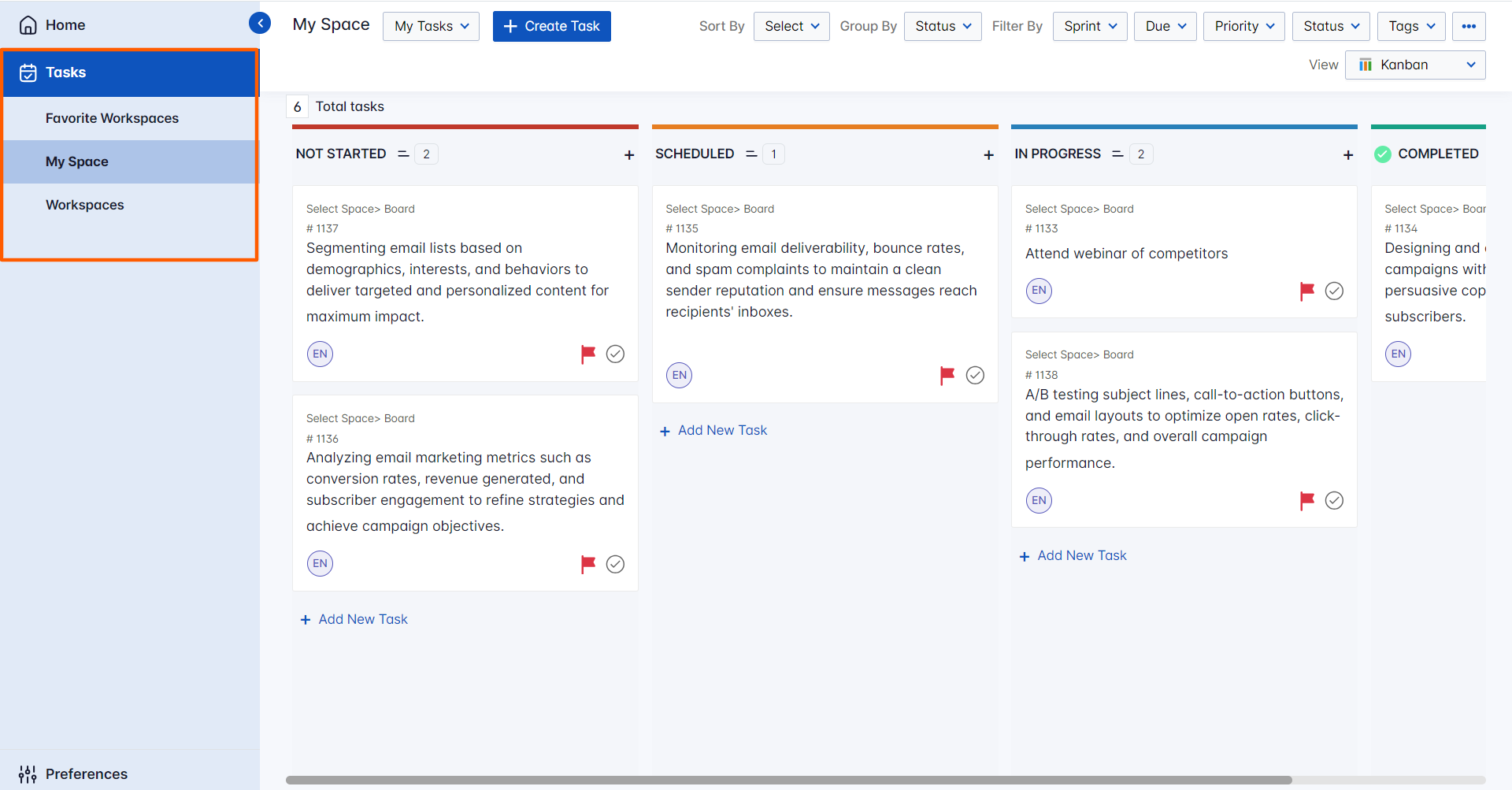The height and width of the screenshot is (790, 1512).
Task: Collapse the sidebar with the back arrow
Action: 260,23
